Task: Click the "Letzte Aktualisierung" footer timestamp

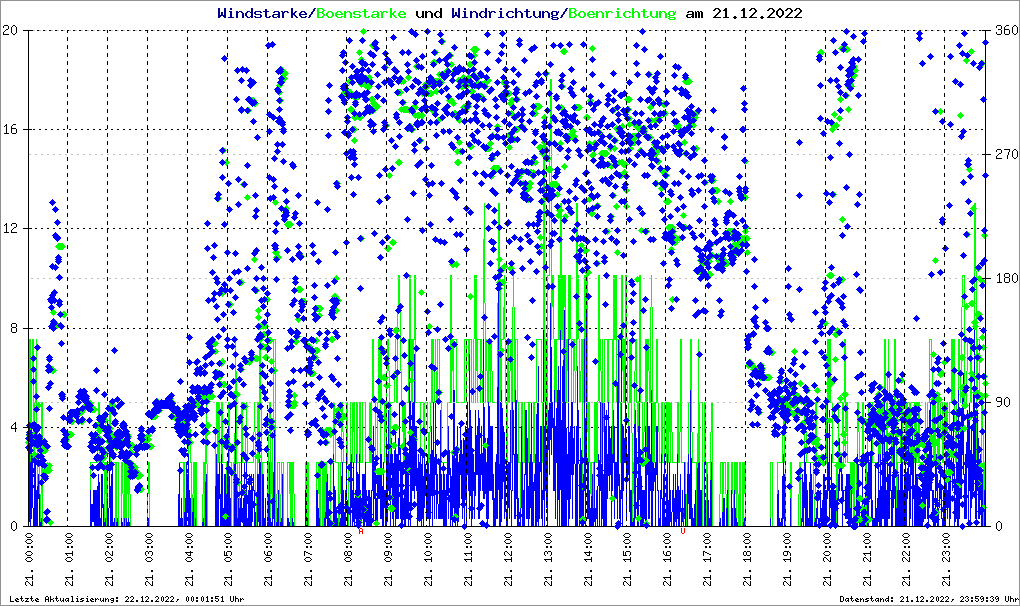Action: coord(128,599)
